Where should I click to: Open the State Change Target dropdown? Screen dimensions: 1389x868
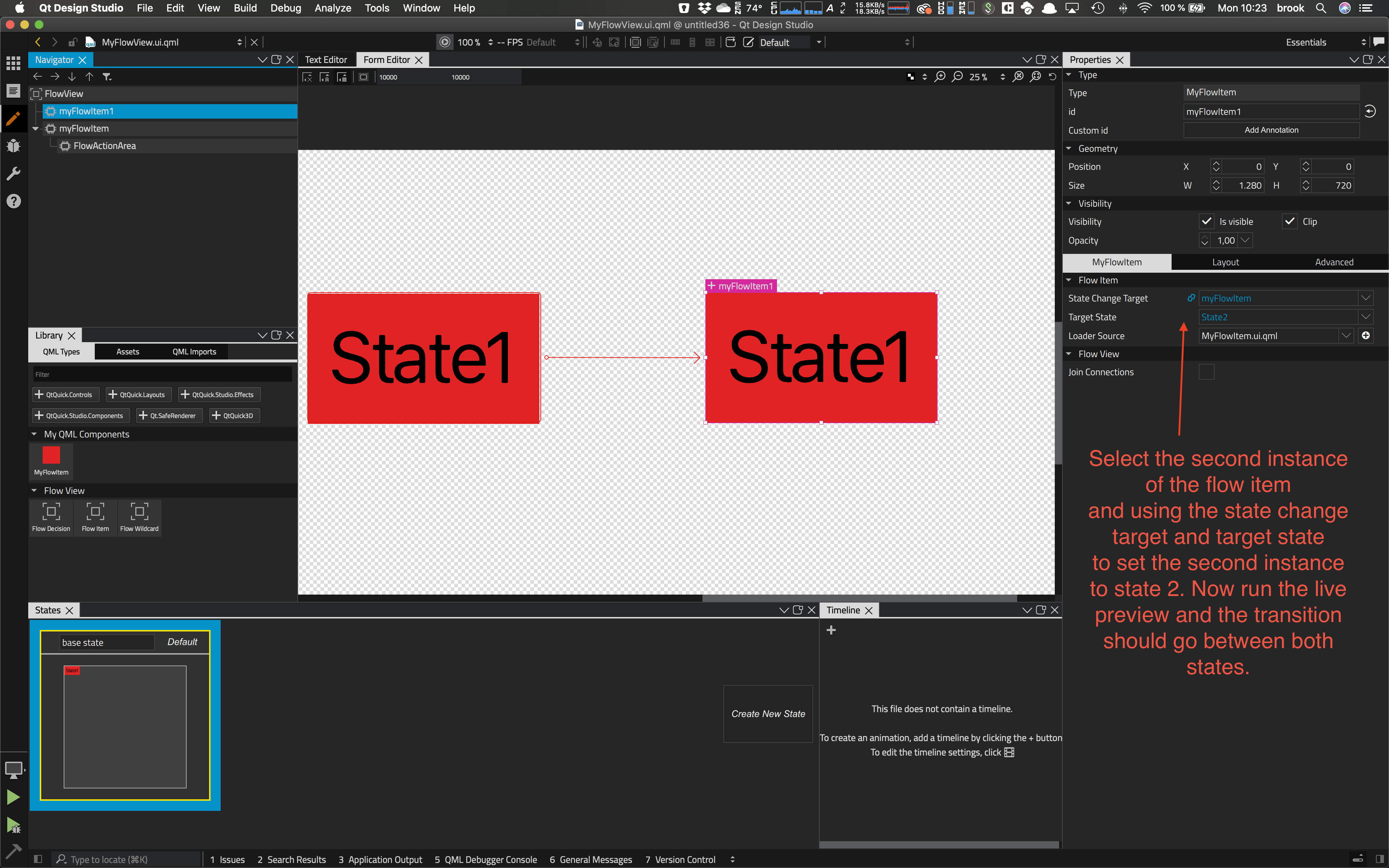[x=1365, y=298]
